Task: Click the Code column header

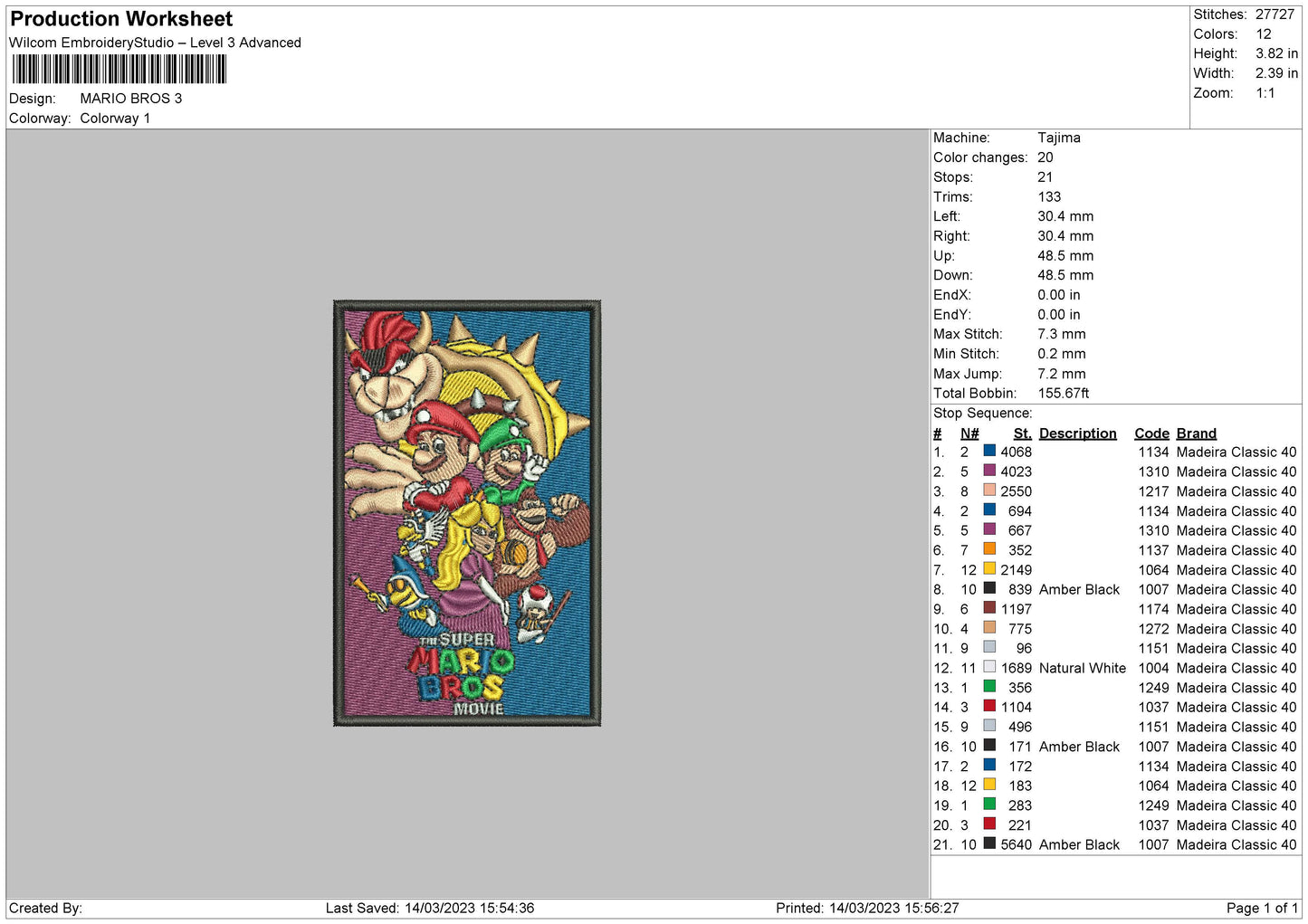Action: pos(1151,433)
